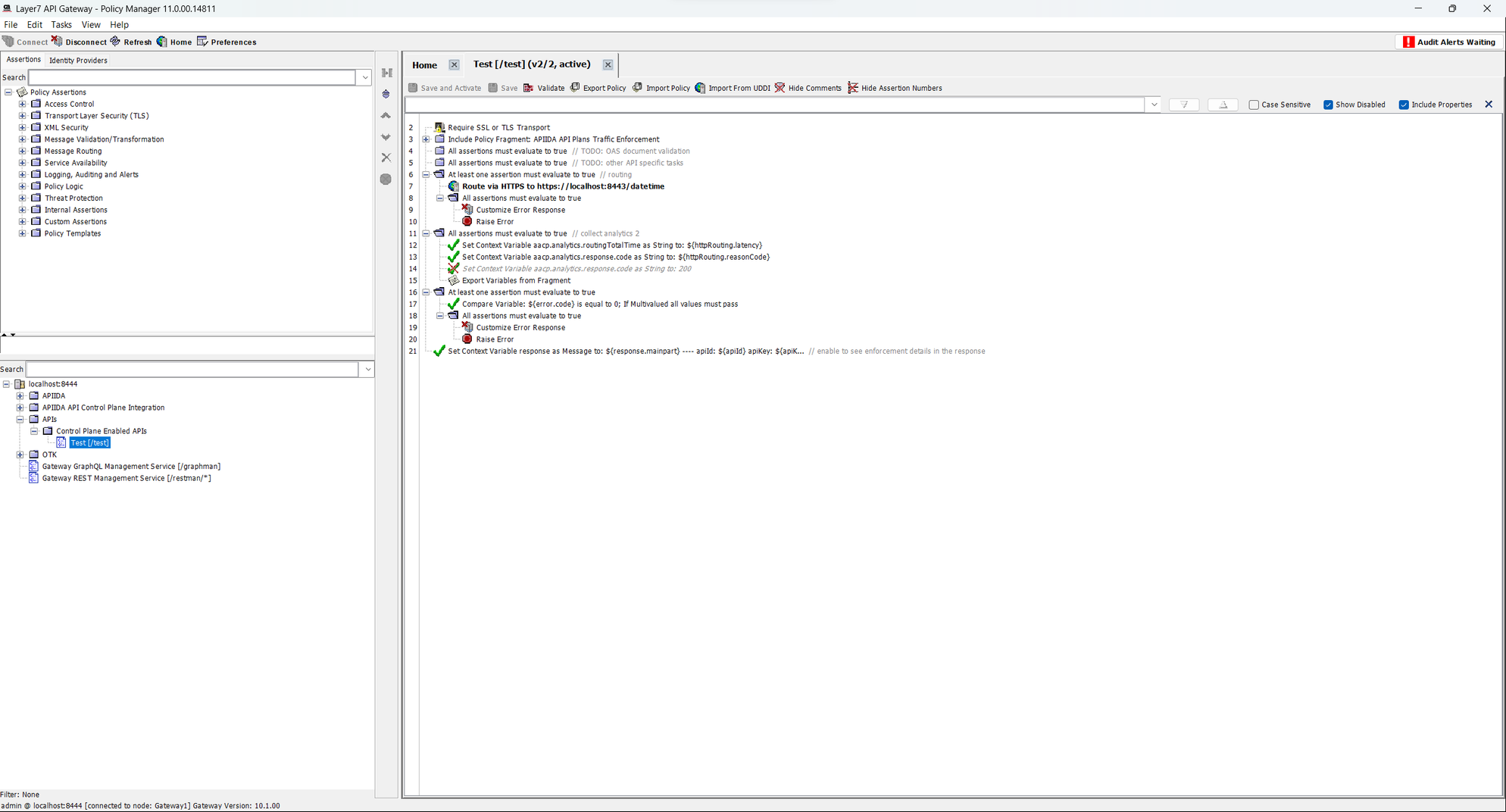Disable the Show Disabled checkbox
This screenshot has width=1506, height=812.
(x=1327, y=105)
